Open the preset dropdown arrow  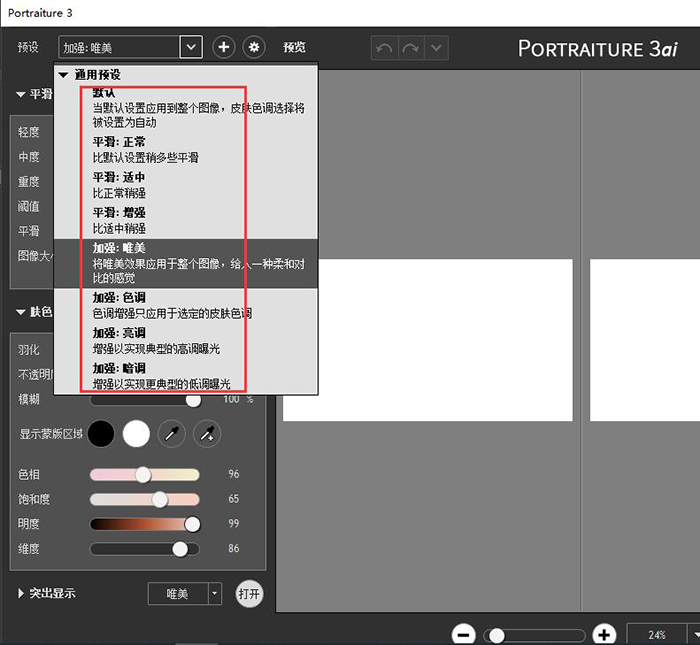coord(191,47)
